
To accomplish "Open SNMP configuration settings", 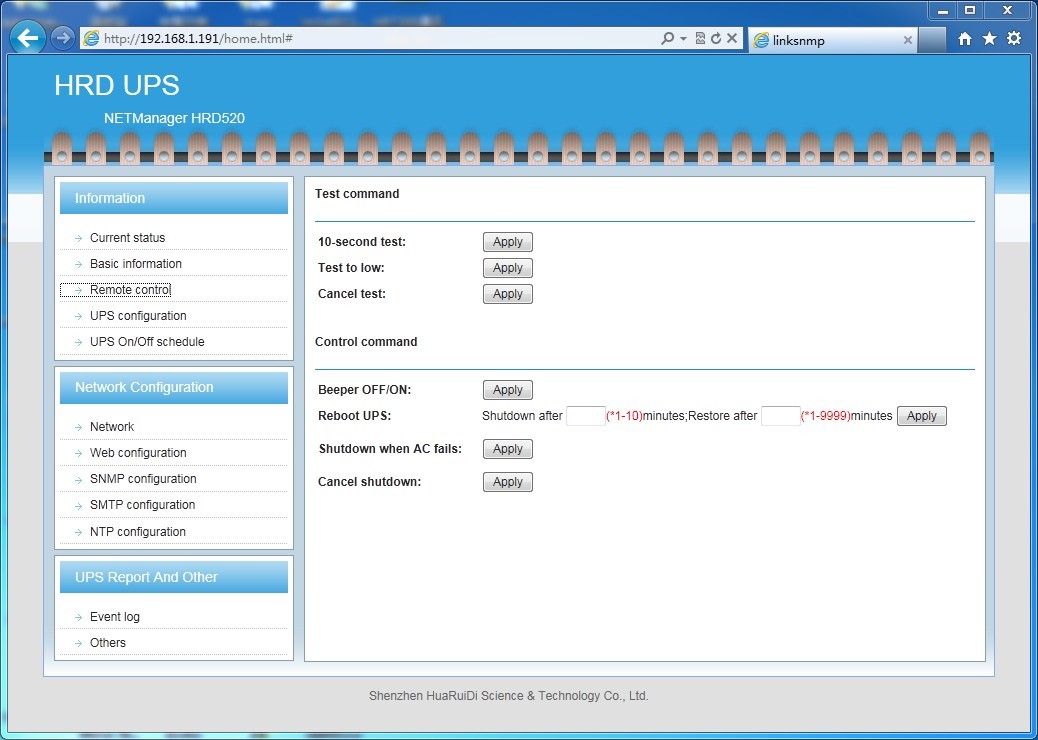I will click(143, 479).
